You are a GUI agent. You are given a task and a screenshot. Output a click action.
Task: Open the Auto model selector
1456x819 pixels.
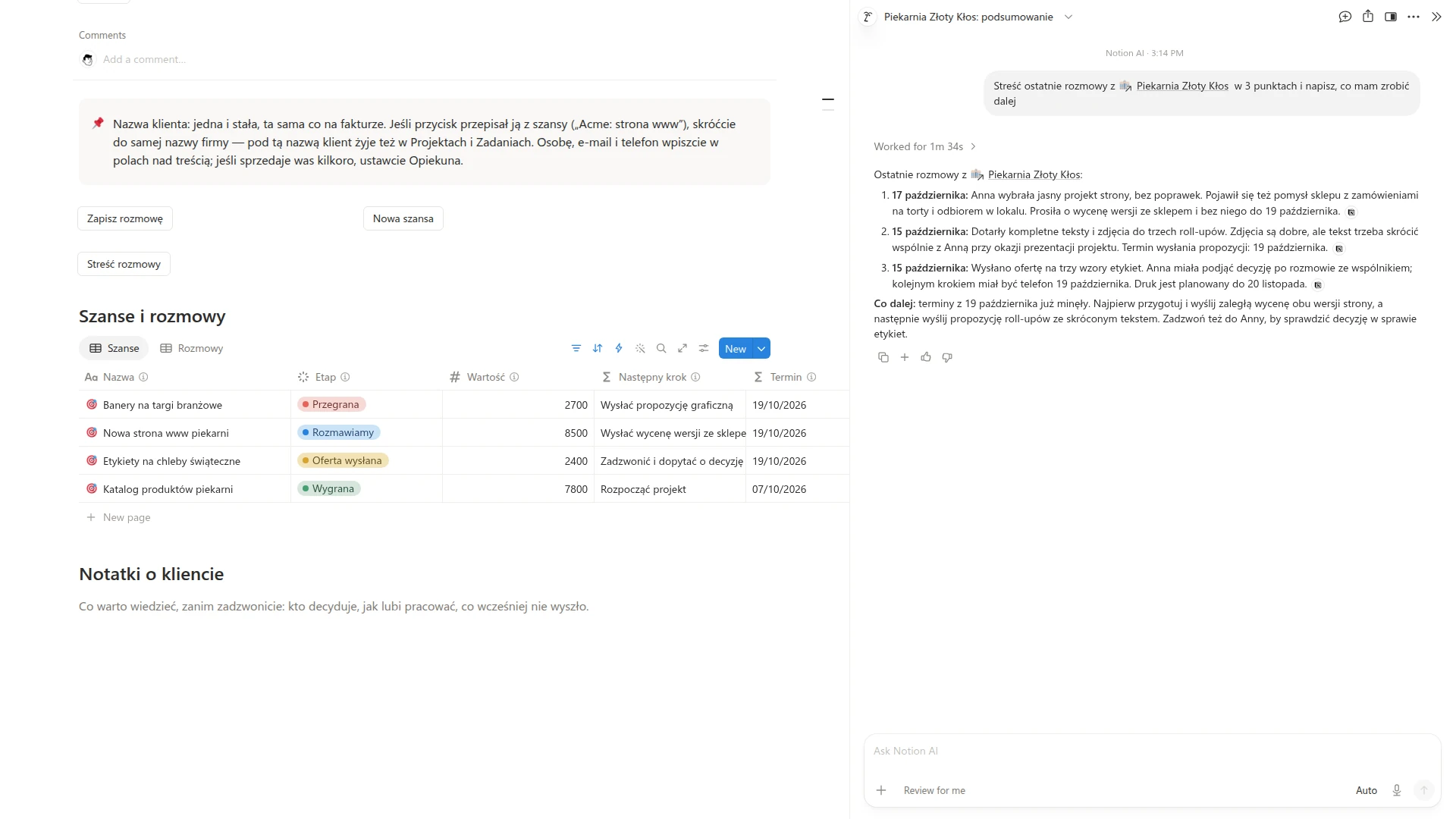pyautogui.click(x=1366, y=790)
